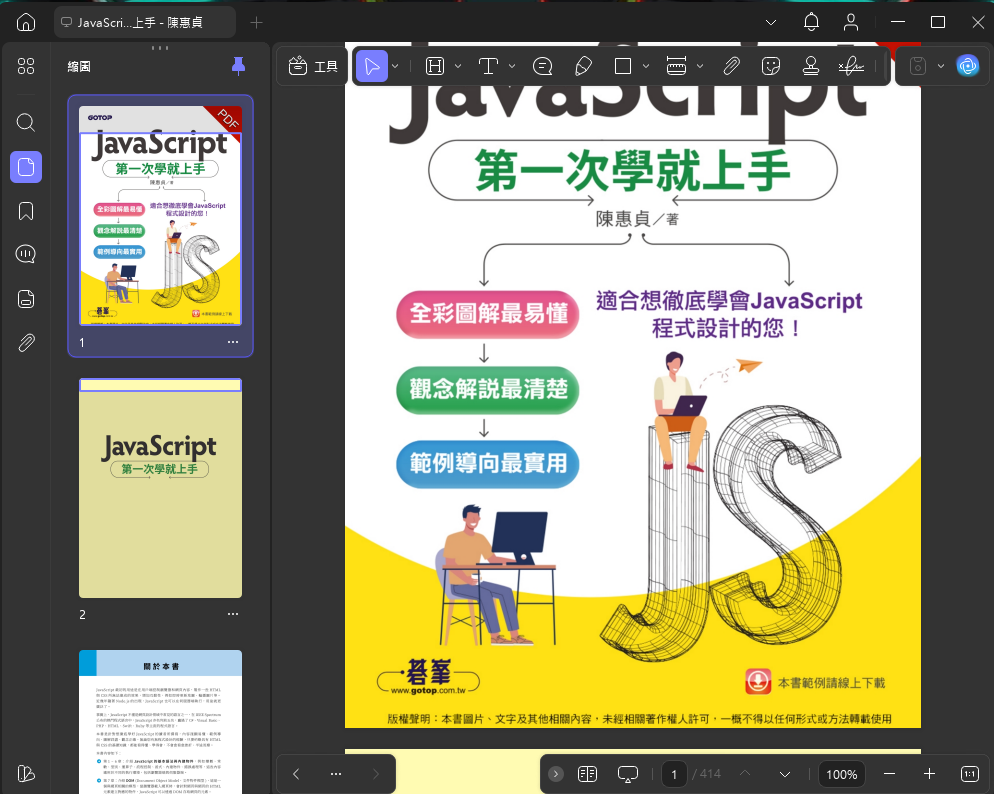
Task: Switch to the JavaScript document tab
Action: coord(144,22)
